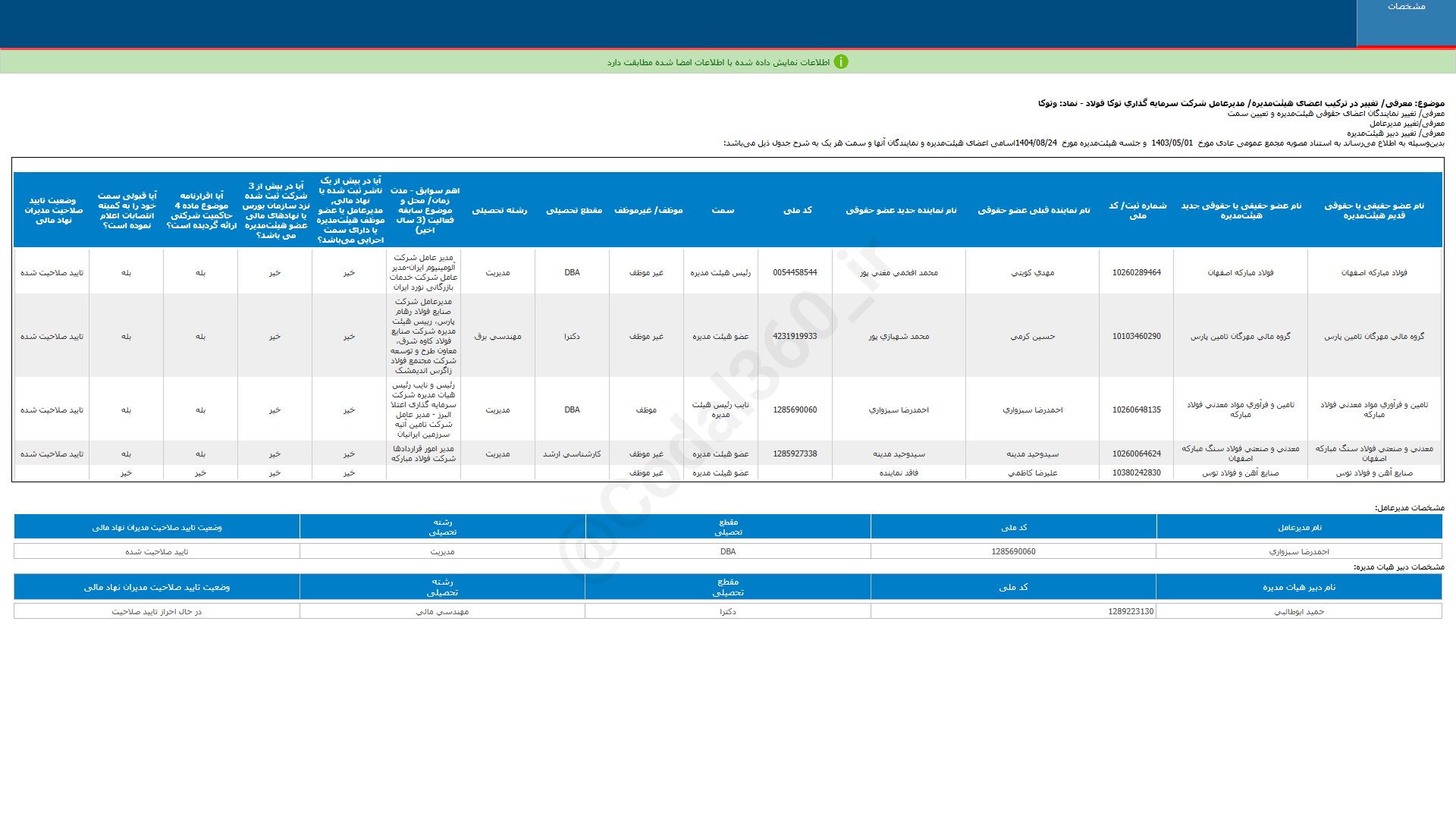Click registration number 10380242830 in the last row

(1136, 472)
